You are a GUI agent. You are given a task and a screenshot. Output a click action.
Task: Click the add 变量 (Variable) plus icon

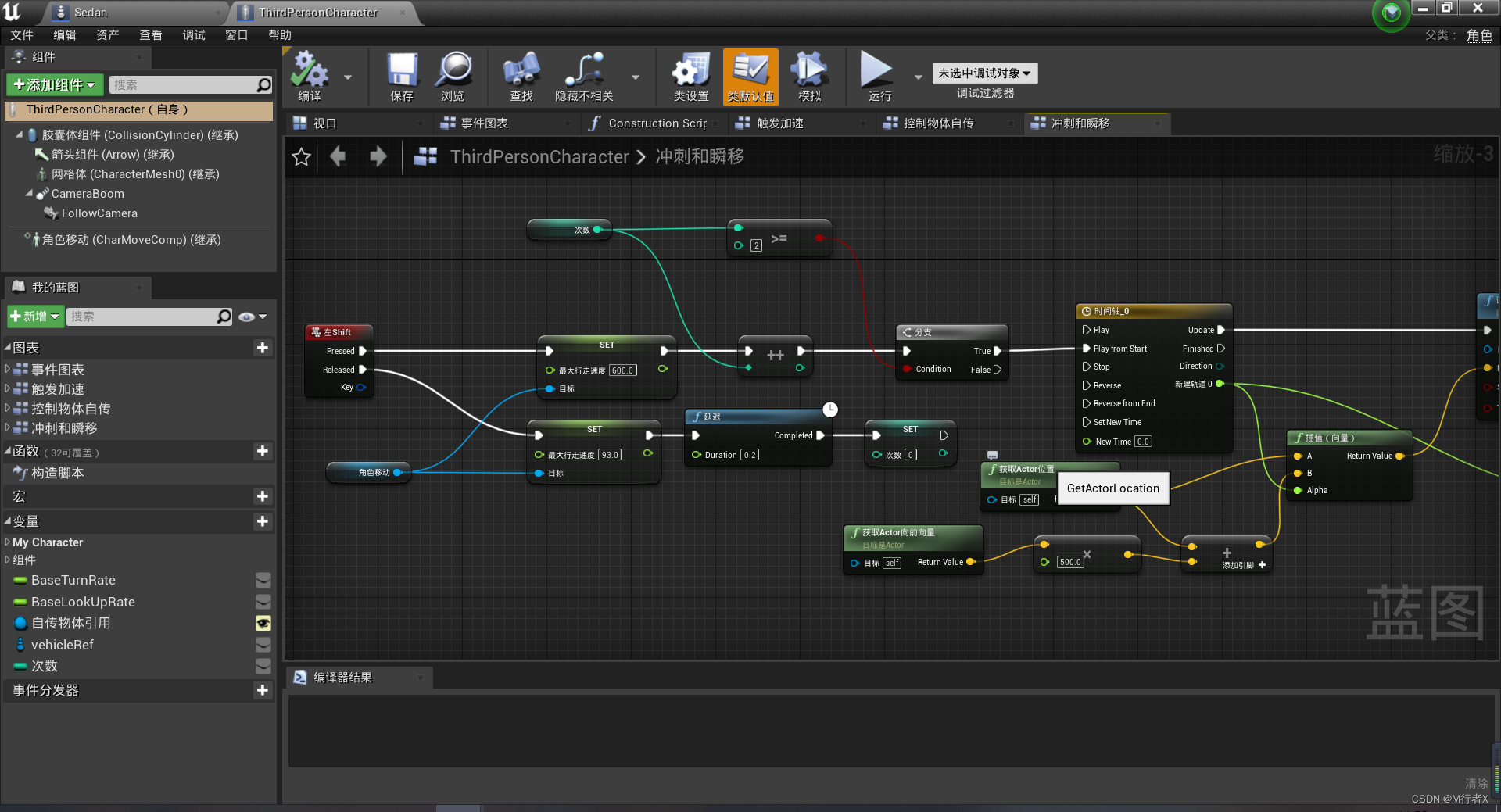[263, 521]
